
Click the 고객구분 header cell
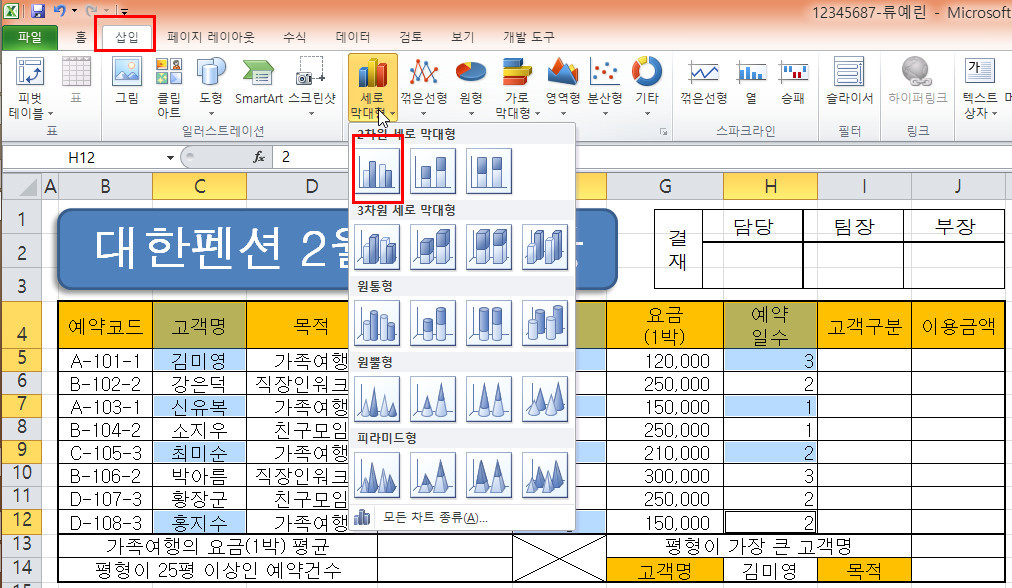tap(864, 326)
